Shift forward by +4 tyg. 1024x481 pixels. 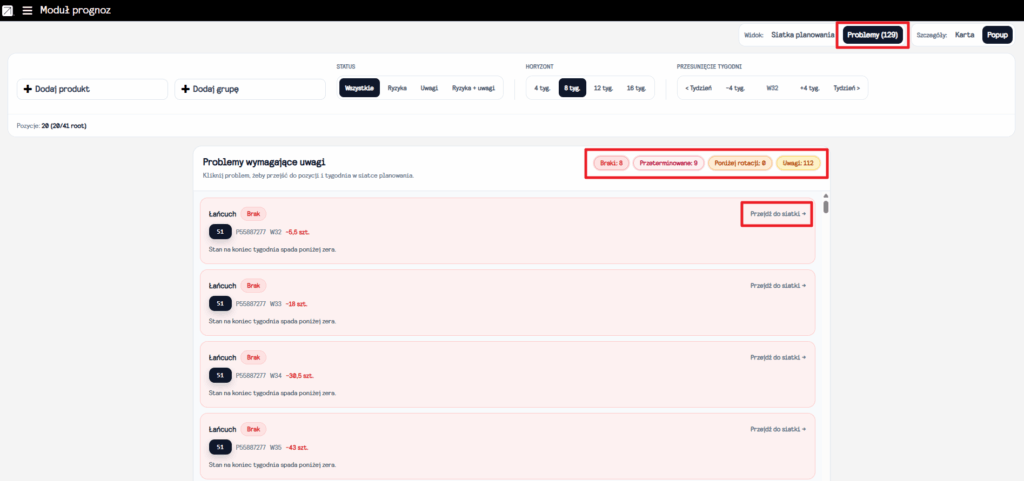point(810,88)
